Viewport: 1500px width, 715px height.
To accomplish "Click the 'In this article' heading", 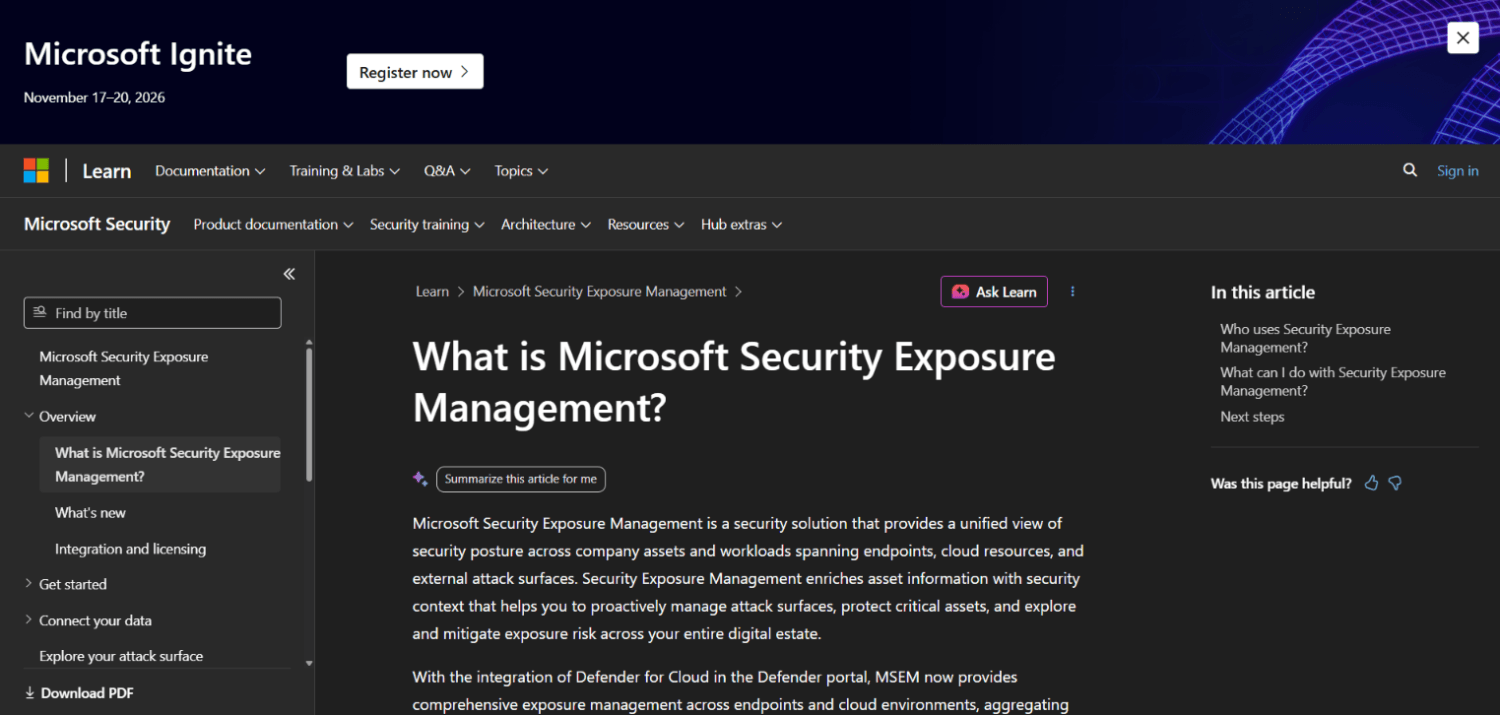I will (x=1263, y=292).
